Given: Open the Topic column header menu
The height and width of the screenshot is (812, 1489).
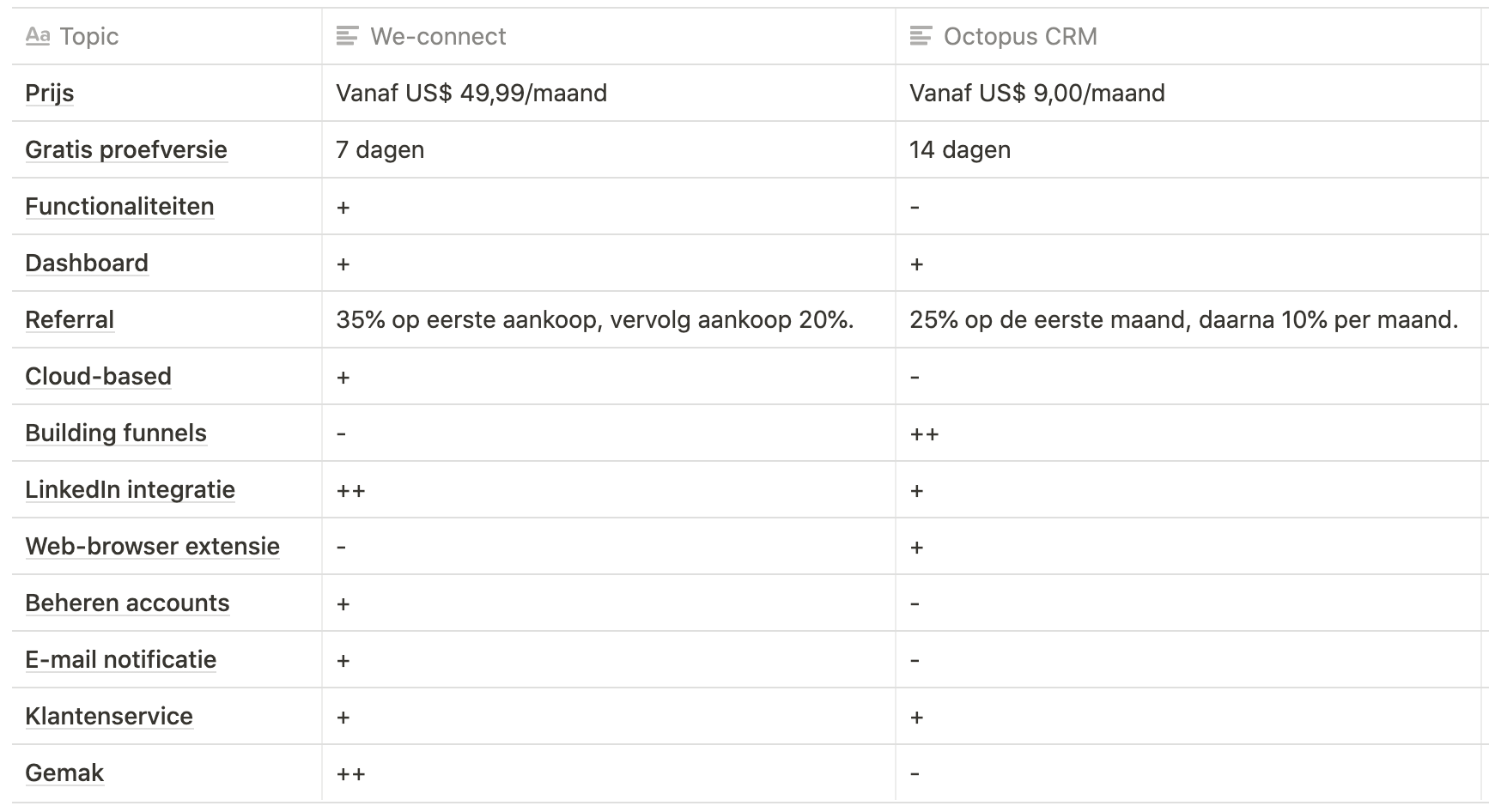Looking at the screenshot, I should click(167, 36).
